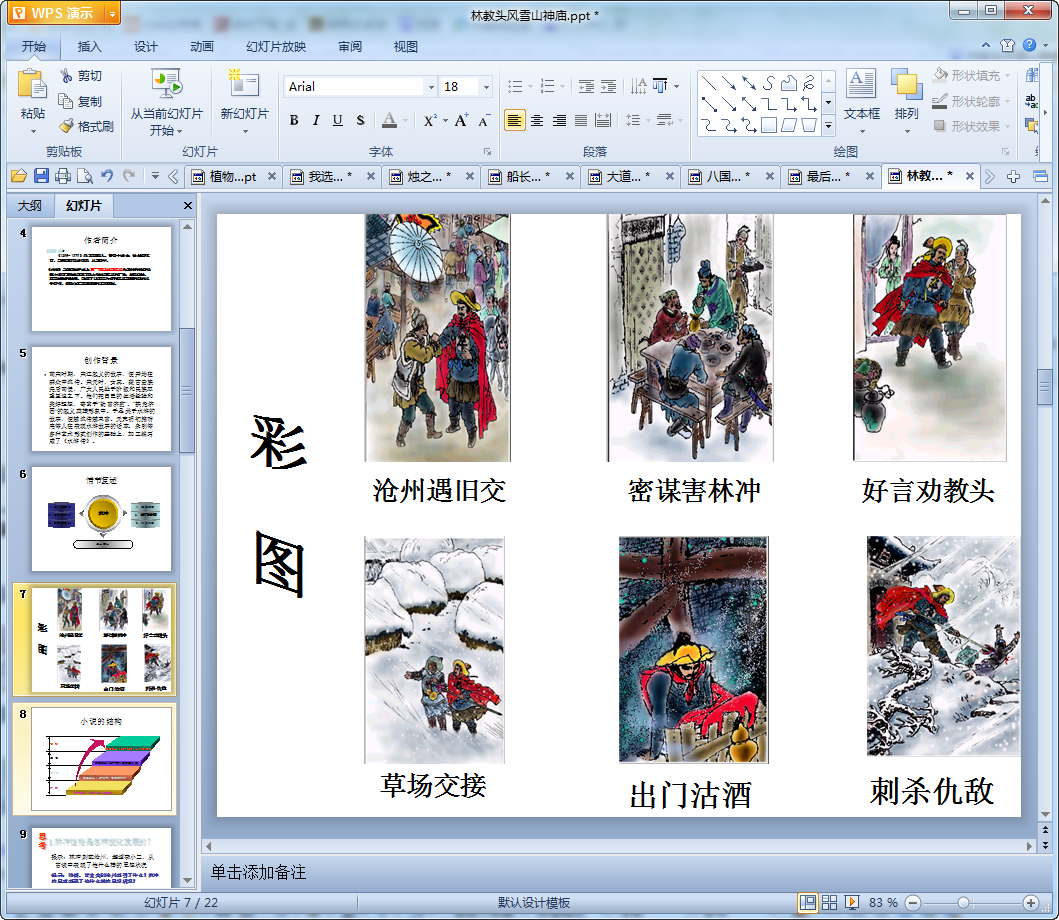Image resolution: width=1059 pixels, height=920 pixels.
Task: Increase paragraph indent icon
Action: tap(609, 86)
